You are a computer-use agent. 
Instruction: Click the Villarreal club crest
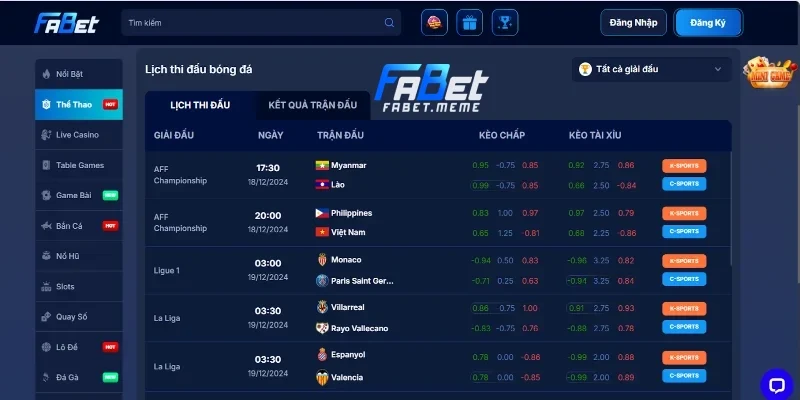point(322,307)
